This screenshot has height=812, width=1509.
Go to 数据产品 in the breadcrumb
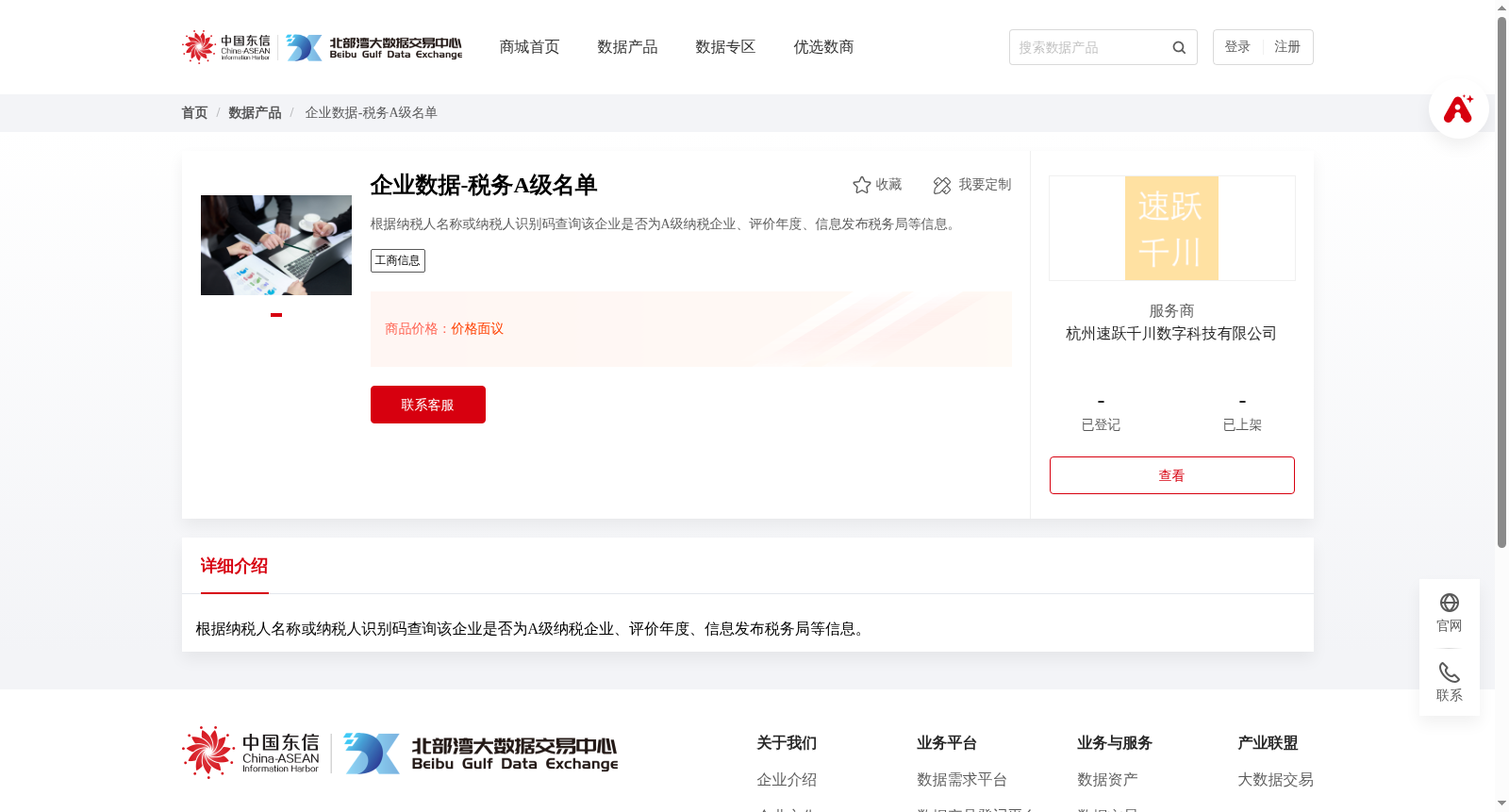(x=255, y=113)
